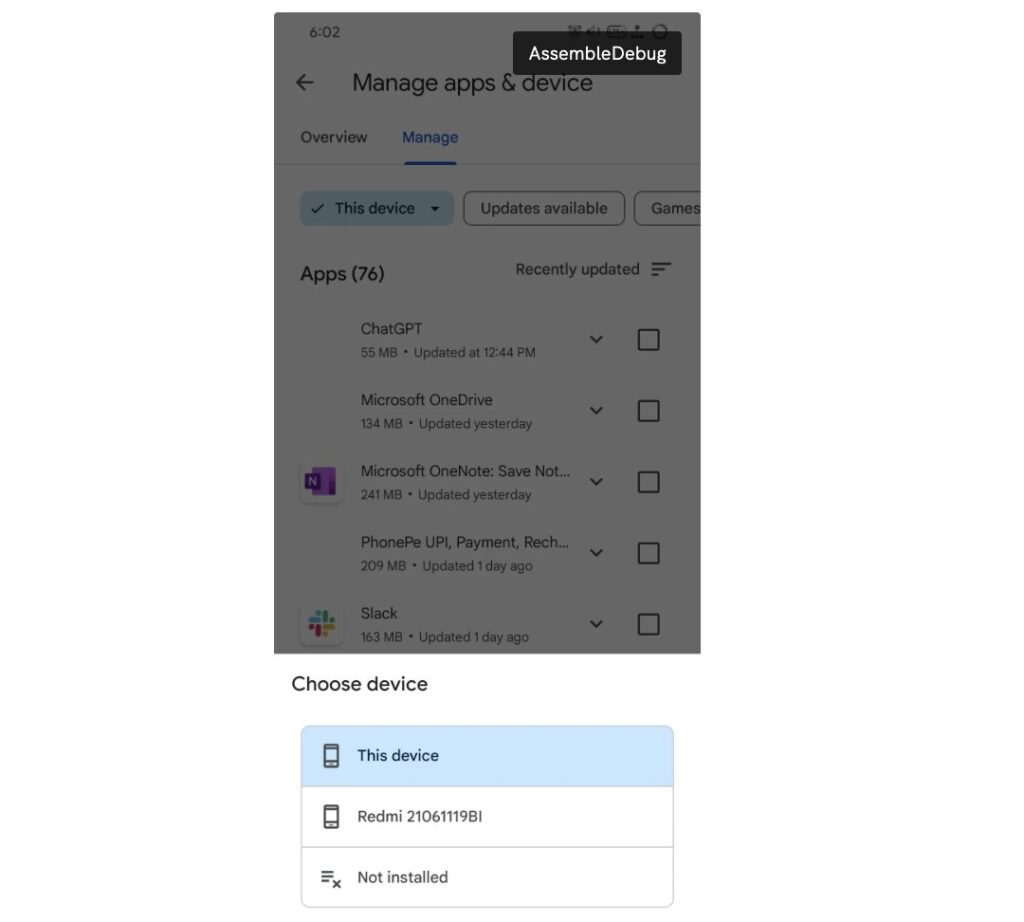
Task: Switch to the Manage tab
Action: pyautogui.click(x=430, y=137)
